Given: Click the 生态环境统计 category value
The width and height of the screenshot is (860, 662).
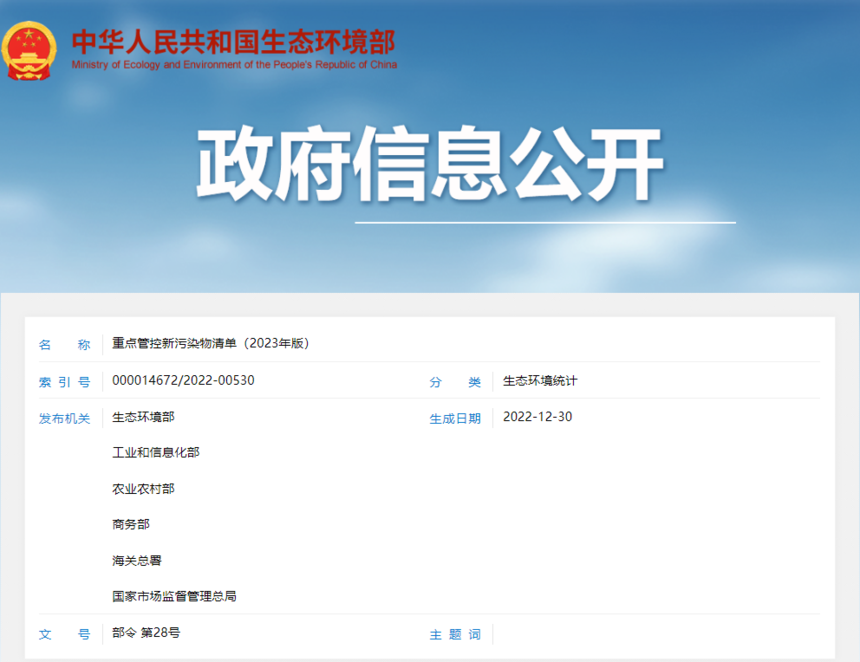Looking at the screenshot, I should pos(540,381).
